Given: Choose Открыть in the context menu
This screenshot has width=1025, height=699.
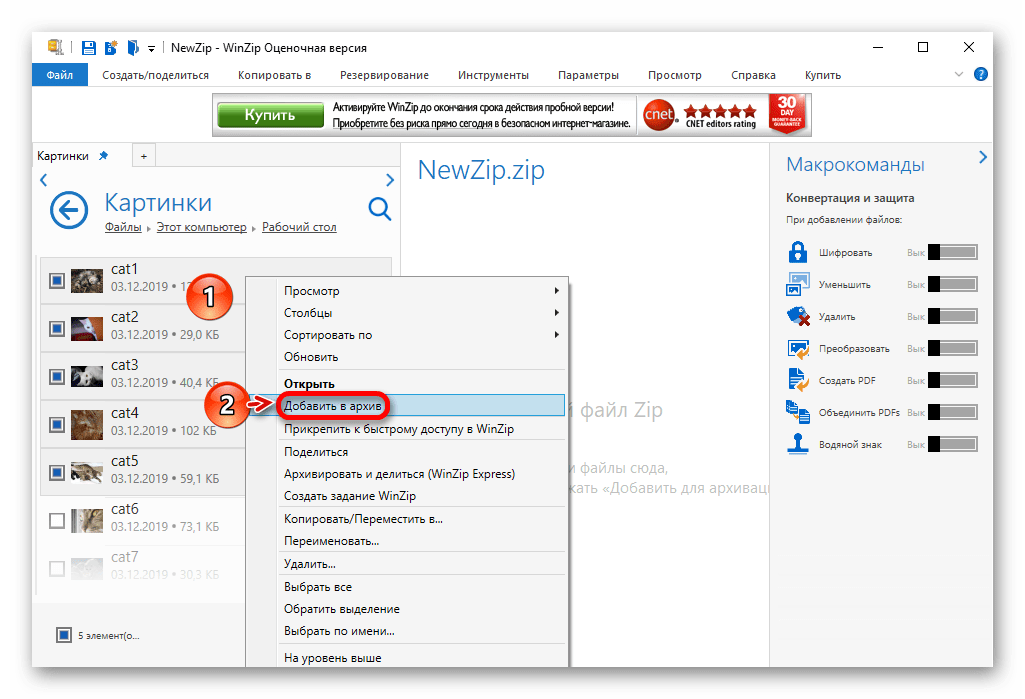Looking at the screenshot, I should 421,384.
